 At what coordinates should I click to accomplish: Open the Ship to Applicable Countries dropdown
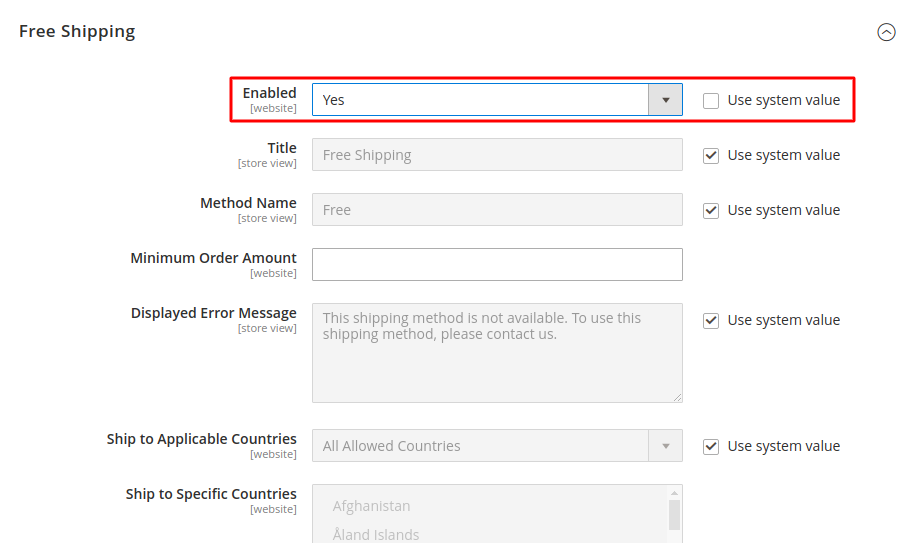(x=497, y=445)
